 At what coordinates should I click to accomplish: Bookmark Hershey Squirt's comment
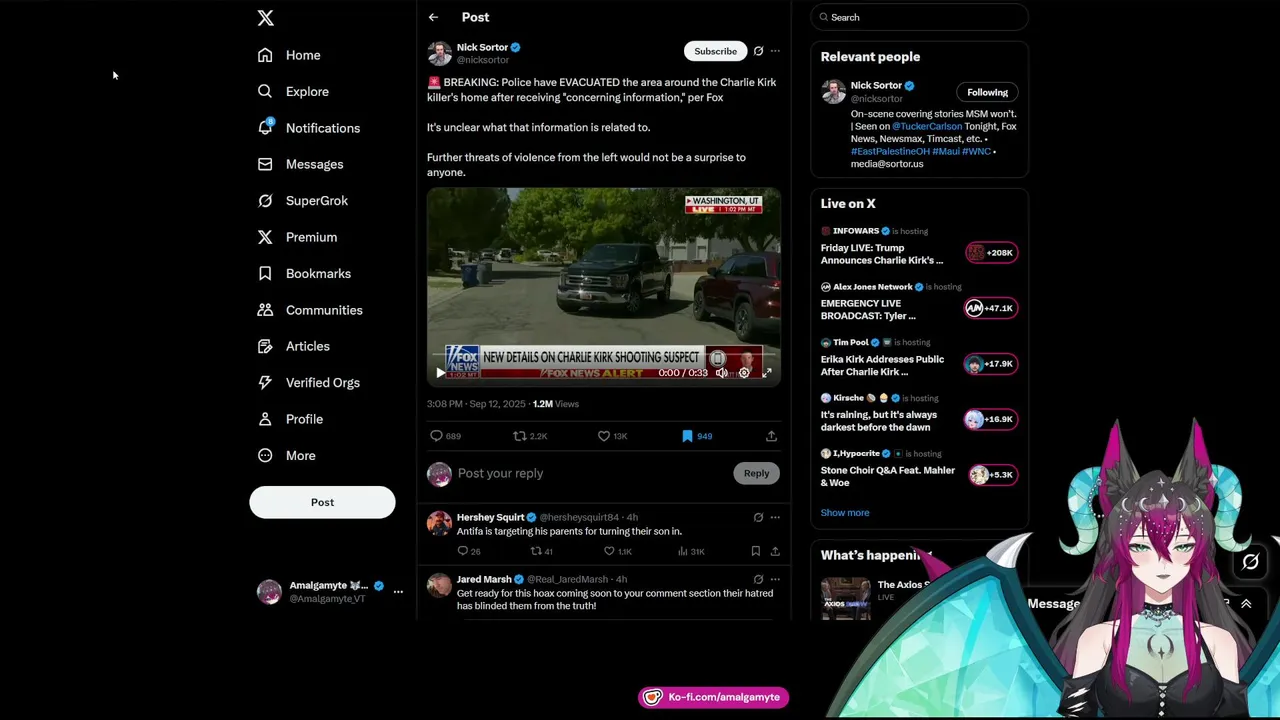coord(755,551)
